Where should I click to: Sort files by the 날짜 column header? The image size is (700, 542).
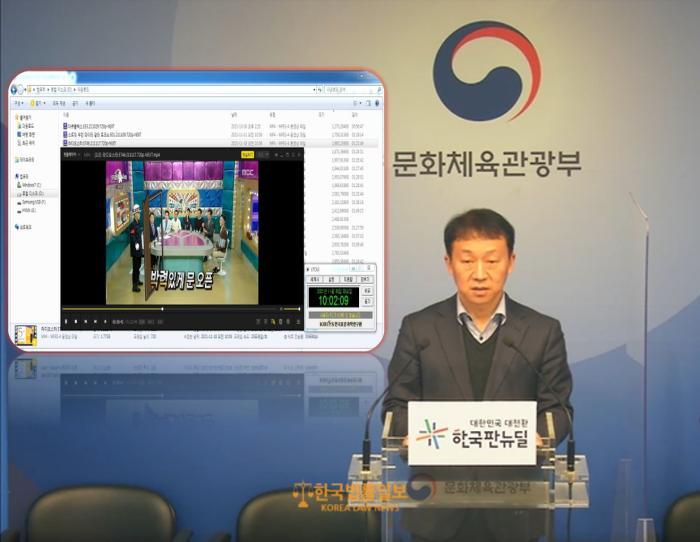(234, 115)
